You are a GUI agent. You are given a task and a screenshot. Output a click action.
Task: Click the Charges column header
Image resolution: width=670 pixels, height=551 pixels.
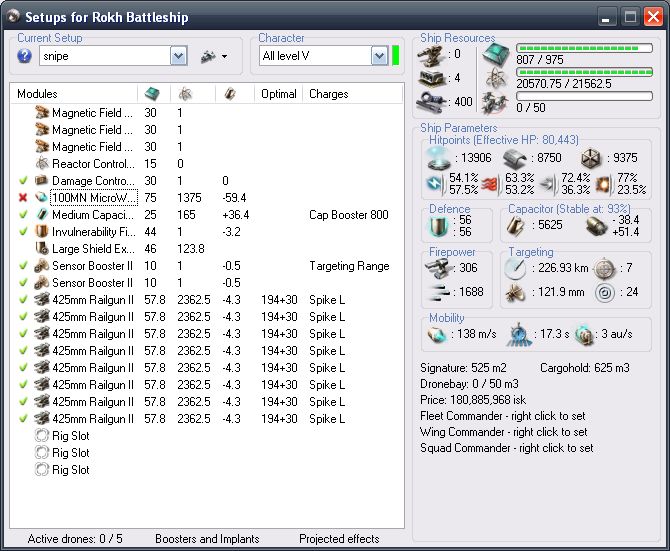click(329, 94)
